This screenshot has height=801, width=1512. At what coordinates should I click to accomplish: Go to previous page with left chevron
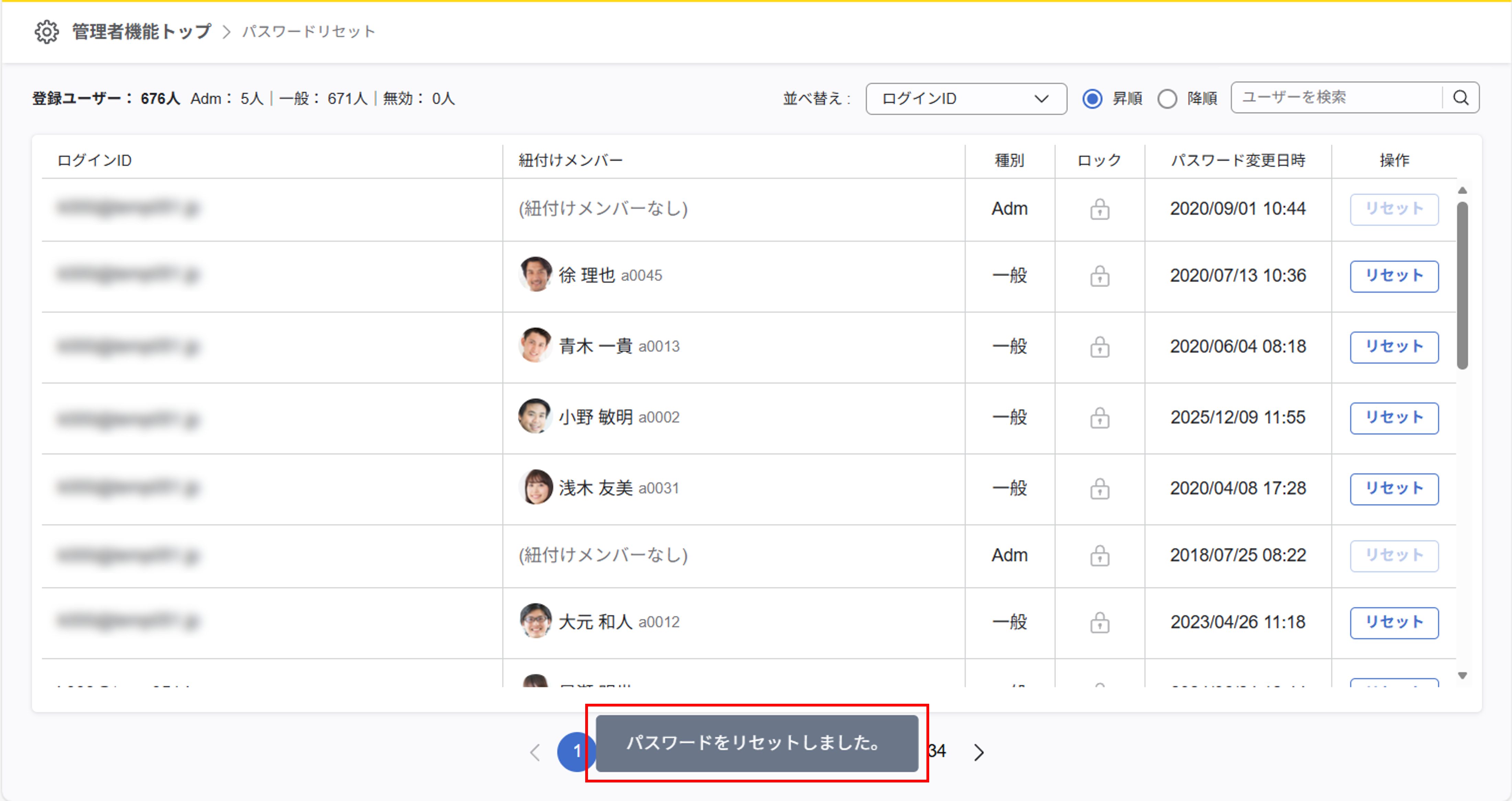tap(535, 752)
